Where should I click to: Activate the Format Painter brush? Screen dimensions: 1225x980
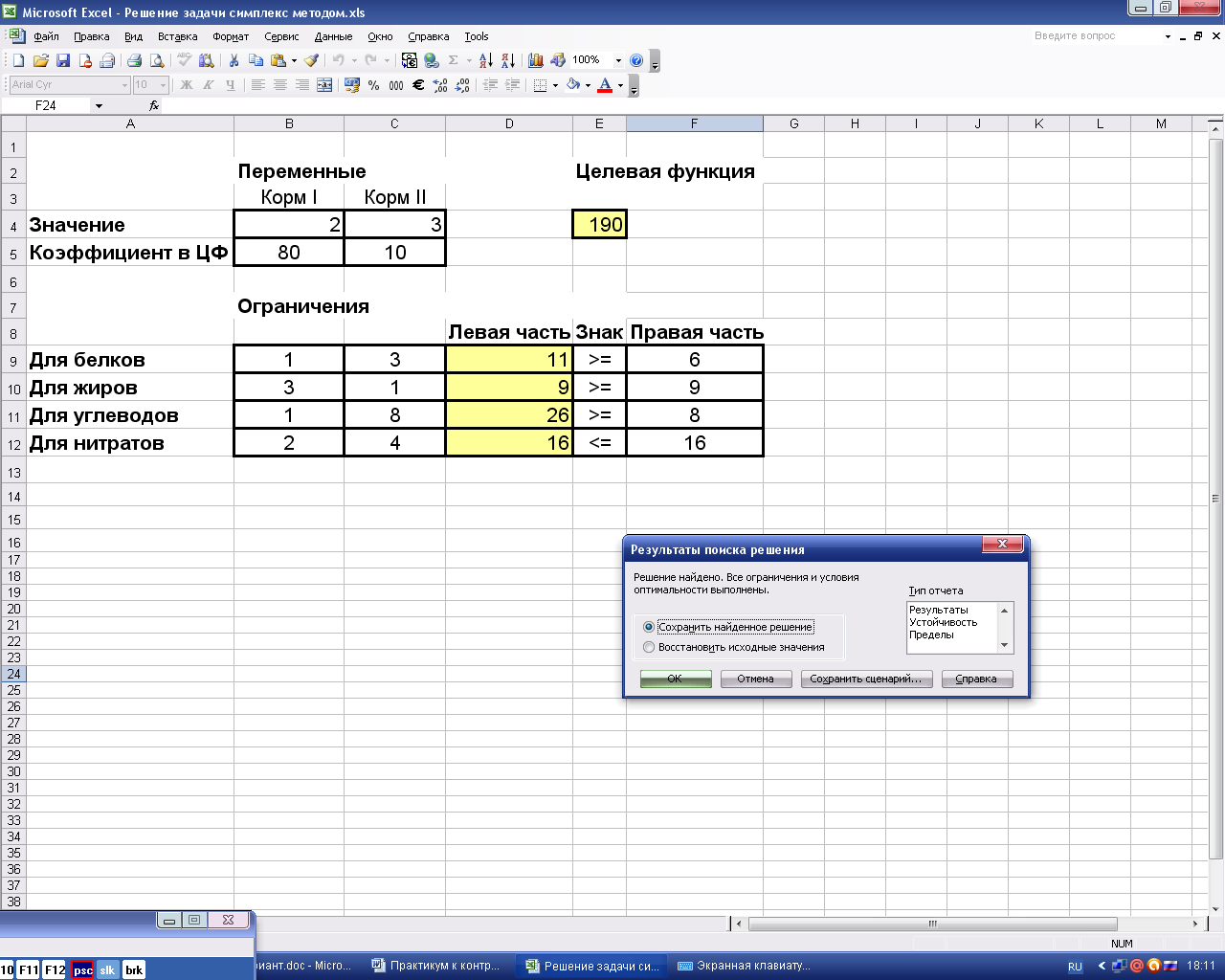point(311,60)
